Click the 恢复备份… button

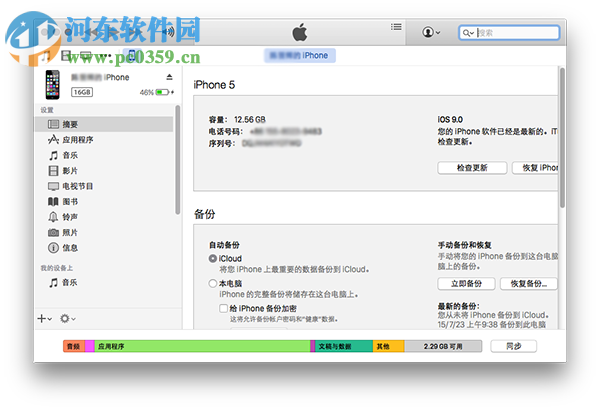[x=528, y=284]
